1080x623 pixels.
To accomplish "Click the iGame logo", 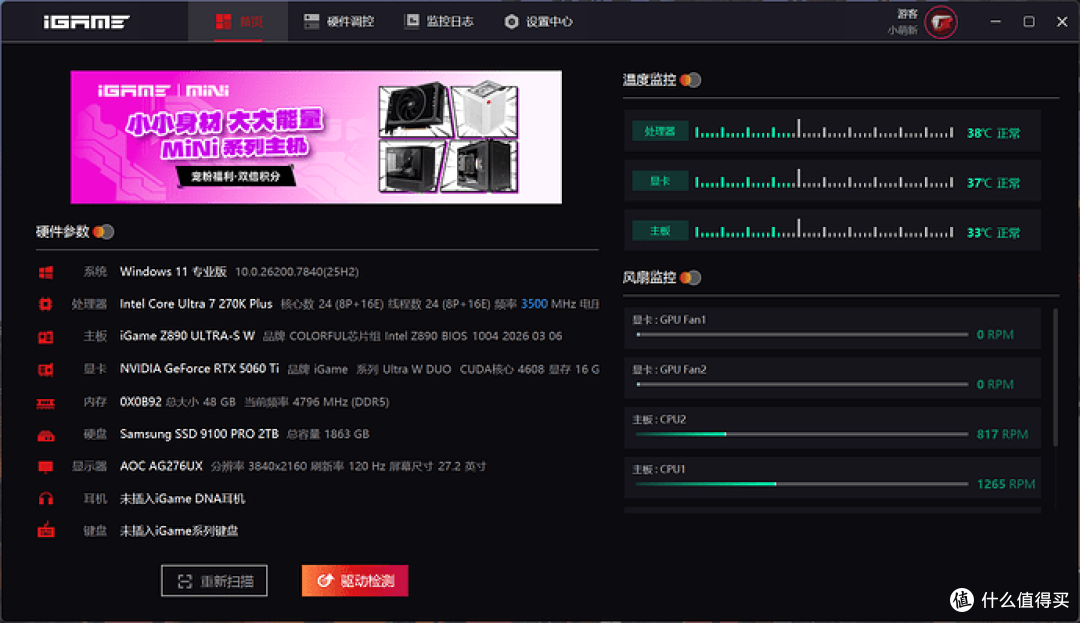I will 86,22.
